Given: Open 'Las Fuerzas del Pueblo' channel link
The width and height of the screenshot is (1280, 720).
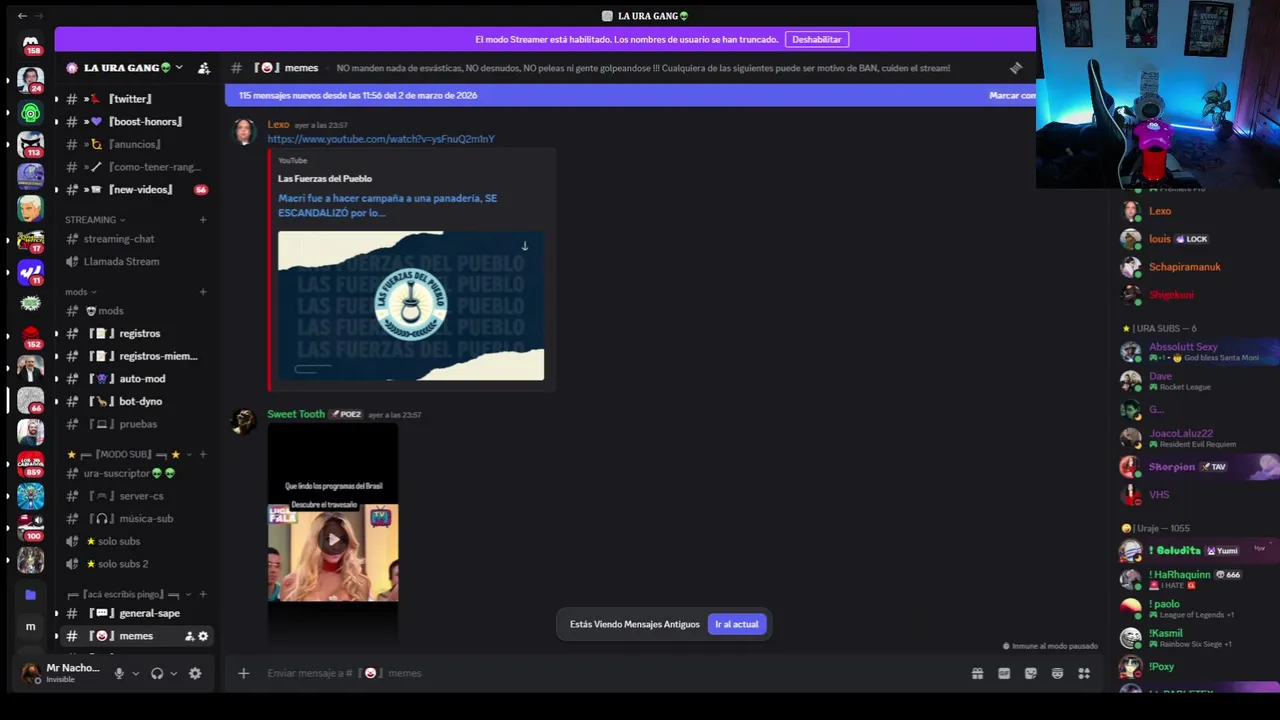Looking at the screenshot, I should [x=325, y=179].
